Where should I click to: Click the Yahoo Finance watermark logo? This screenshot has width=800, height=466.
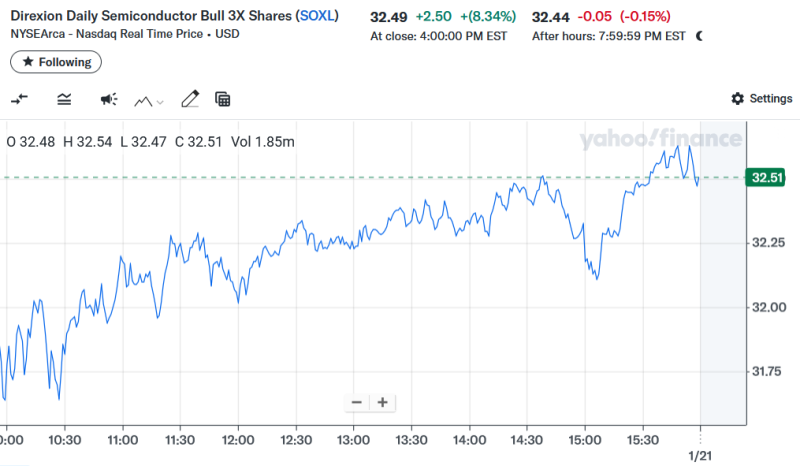pyautogui.click(x=661, y=138)
